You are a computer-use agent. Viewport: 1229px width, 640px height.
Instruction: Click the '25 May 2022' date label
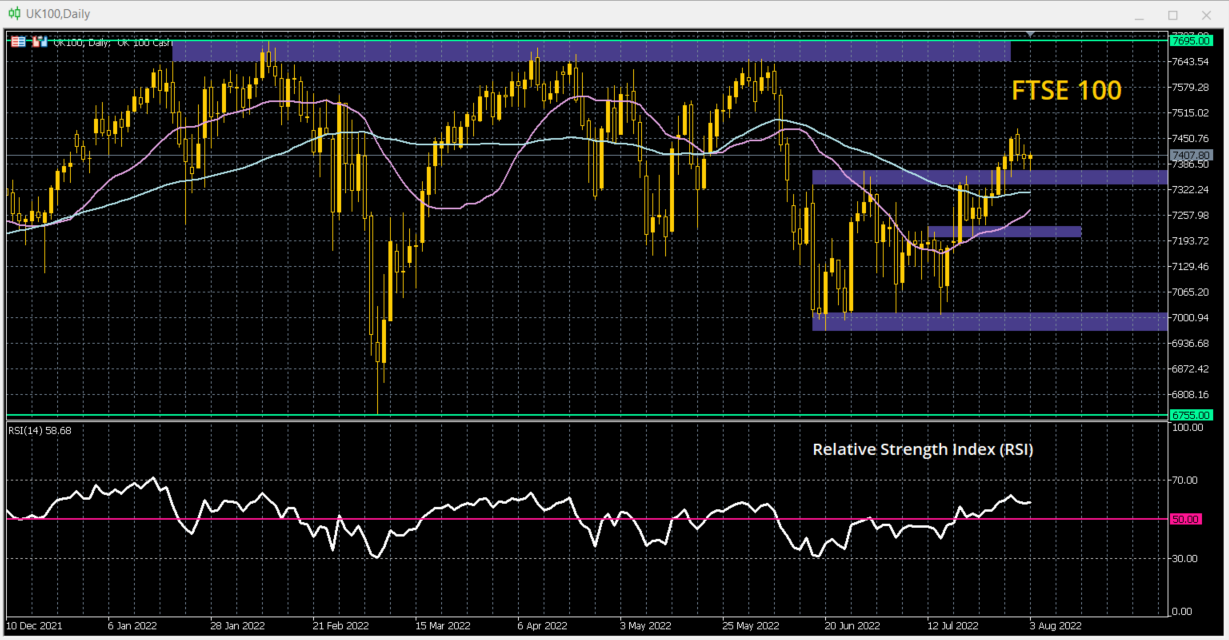(x=752, y=628)
